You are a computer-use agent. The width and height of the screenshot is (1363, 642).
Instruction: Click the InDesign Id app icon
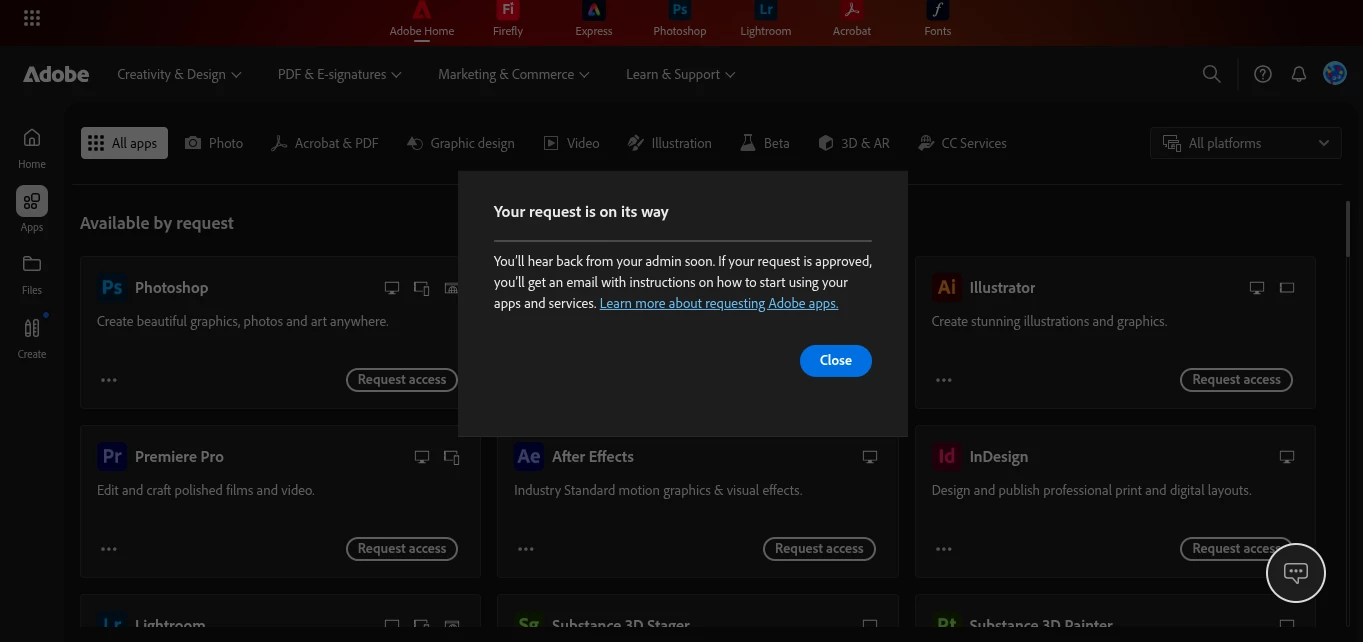click(946, 457)
